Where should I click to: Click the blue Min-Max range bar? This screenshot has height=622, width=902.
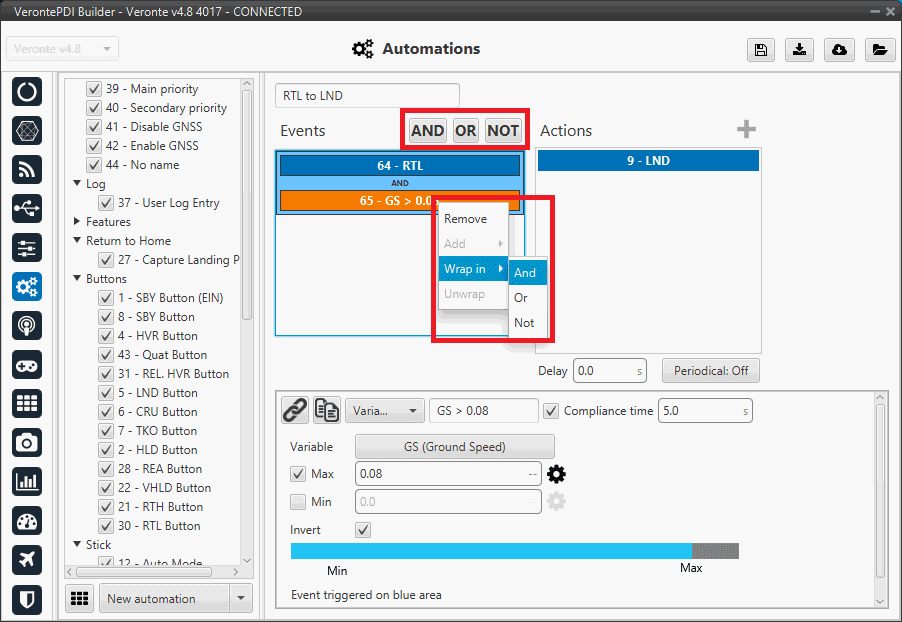coord(490,551)
